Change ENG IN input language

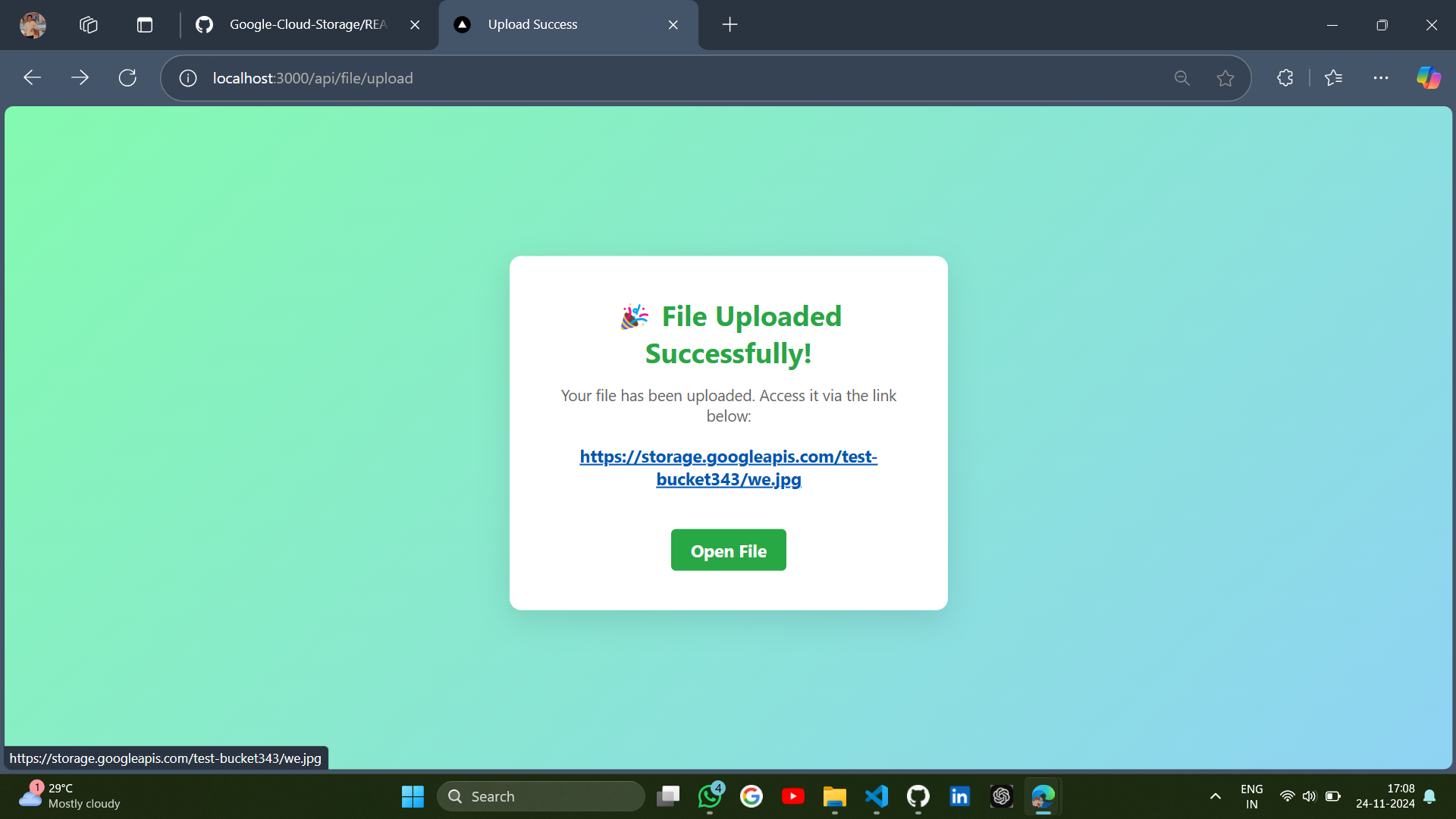click(x=1252, y=796)
